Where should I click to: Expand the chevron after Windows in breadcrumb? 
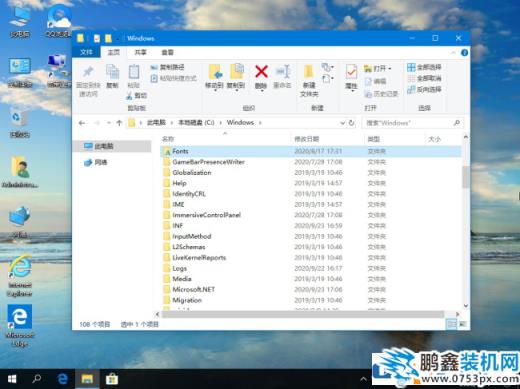pos(260,123)
